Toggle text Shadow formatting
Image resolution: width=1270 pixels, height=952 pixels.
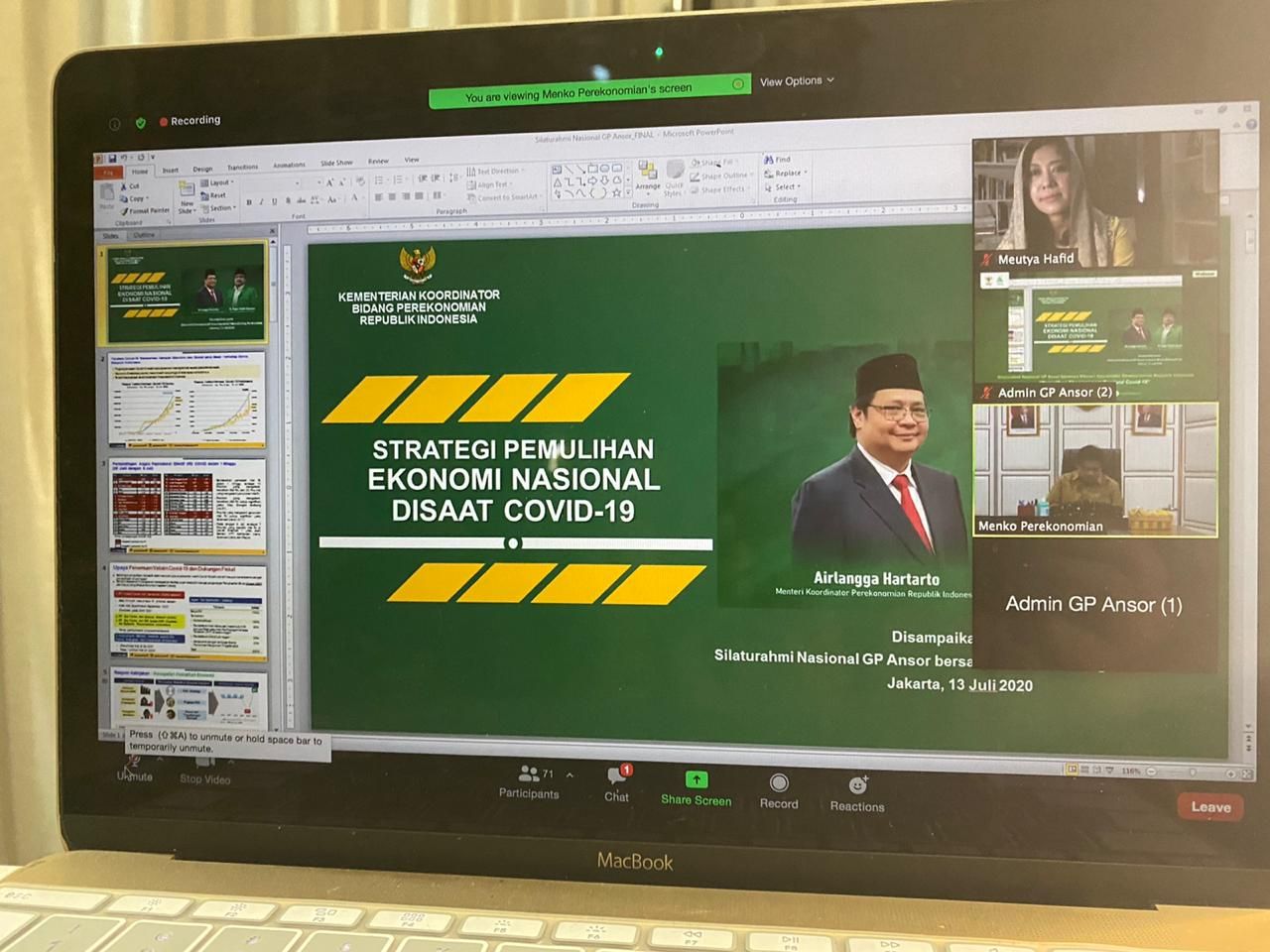[x=288, y=200]
